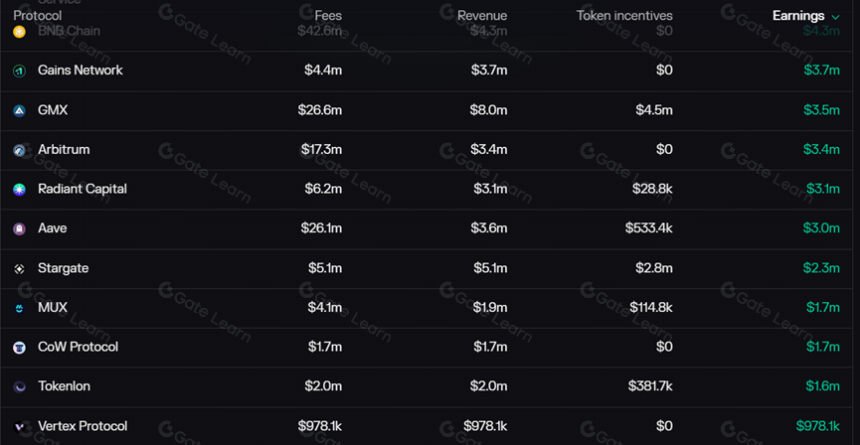Click the BNB Chain coin icon
Image resolution: width=860 pixels, height=445 pixels.
tap(19, 32)
